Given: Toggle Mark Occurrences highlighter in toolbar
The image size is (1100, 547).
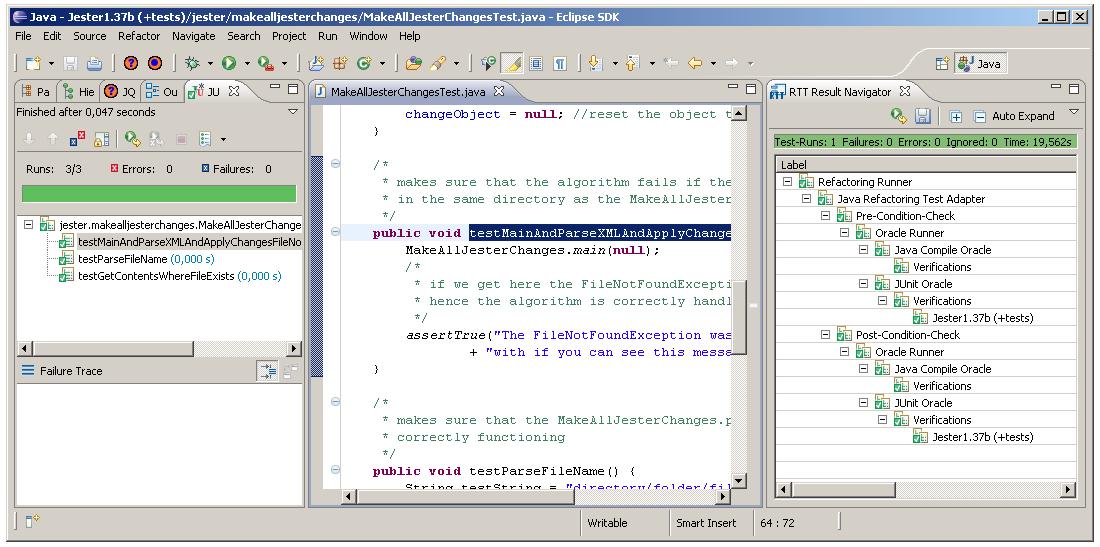Looking at the screenshot, I should (512, 62).
